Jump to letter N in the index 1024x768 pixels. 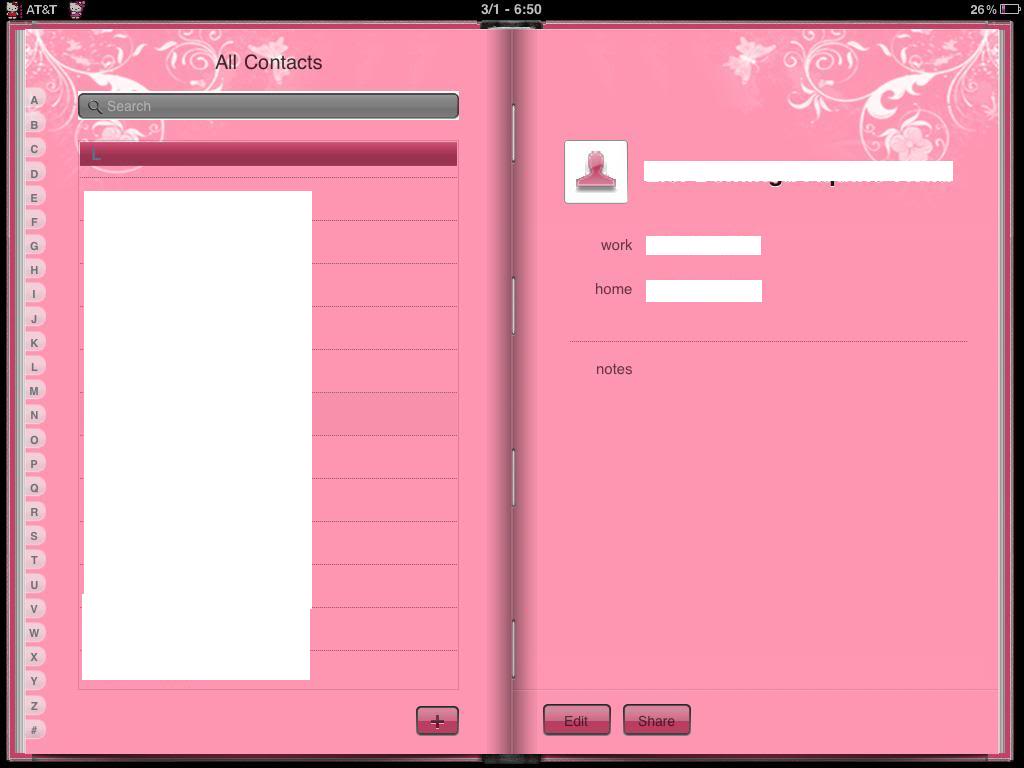coord(34,415)
